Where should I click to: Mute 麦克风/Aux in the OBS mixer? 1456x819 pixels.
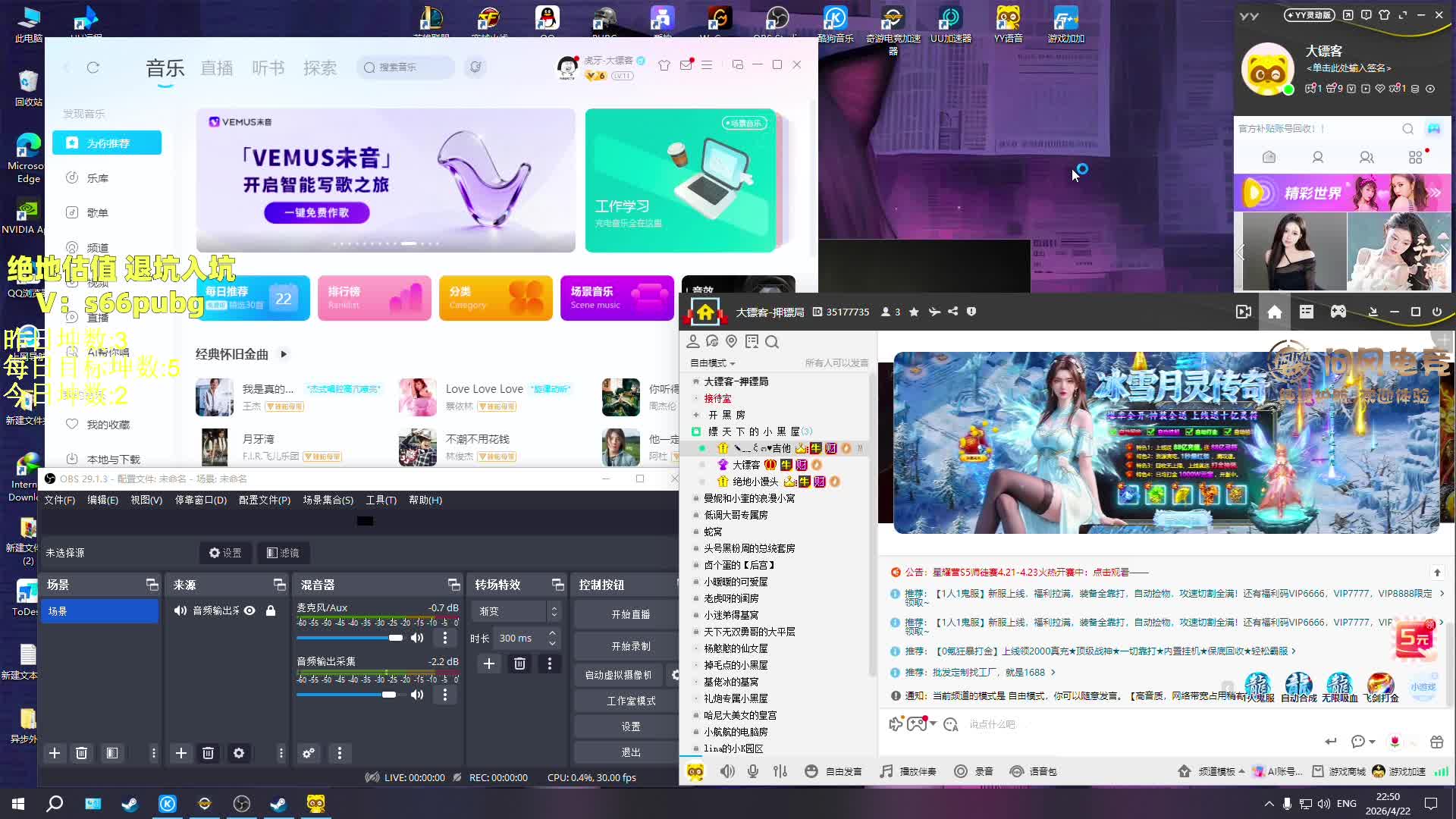tap(417, 638)
